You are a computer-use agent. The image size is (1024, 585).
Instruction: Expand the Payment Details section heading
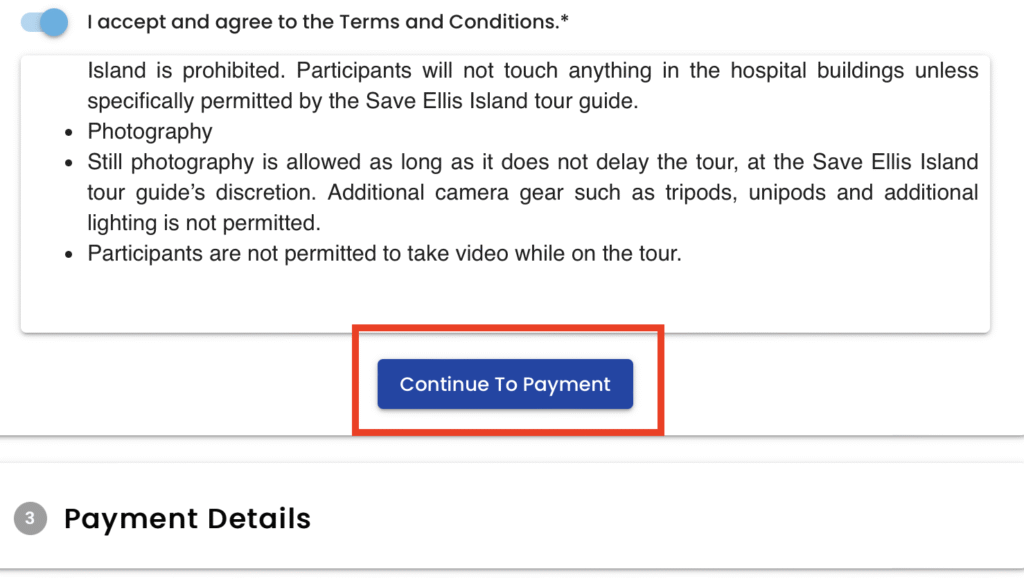pyautogui.click(x=187, y=519)
